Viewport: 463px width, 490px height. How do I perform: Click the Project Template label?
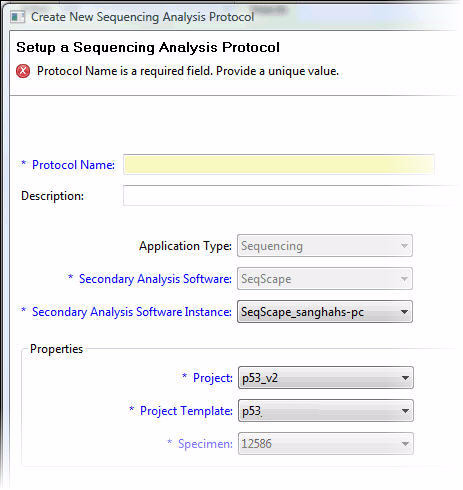186,411
